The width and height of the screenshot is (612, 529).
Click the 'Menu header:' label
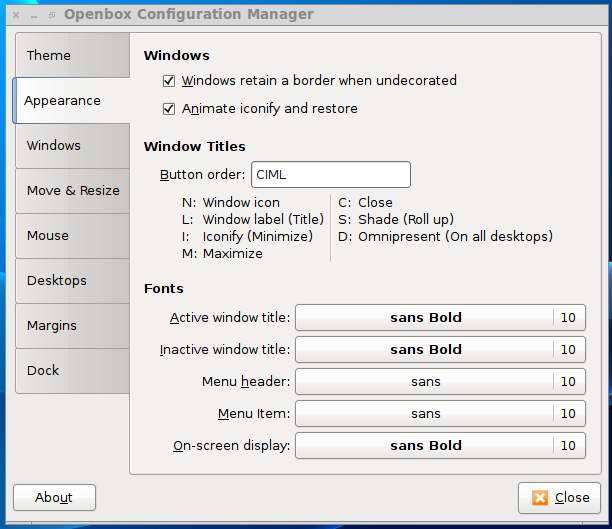(246, 381)
